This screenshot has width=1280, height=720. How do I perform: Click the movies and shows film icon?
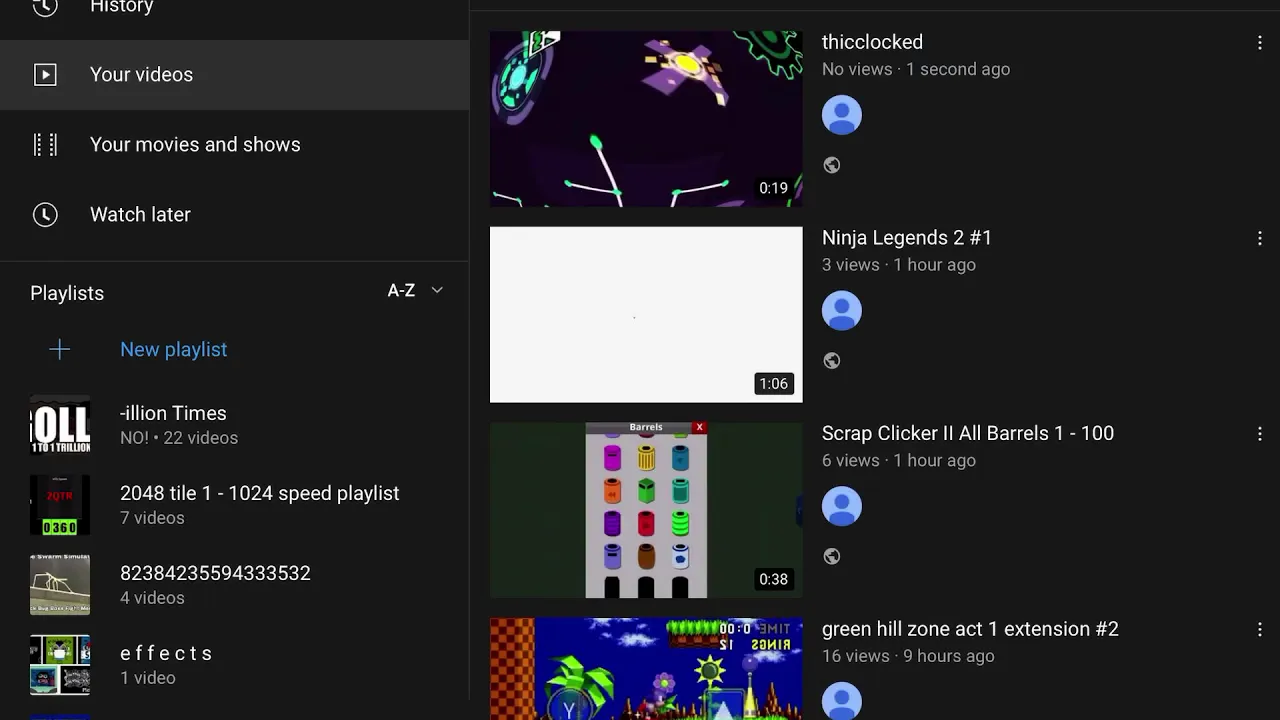(x=45, y=145)
